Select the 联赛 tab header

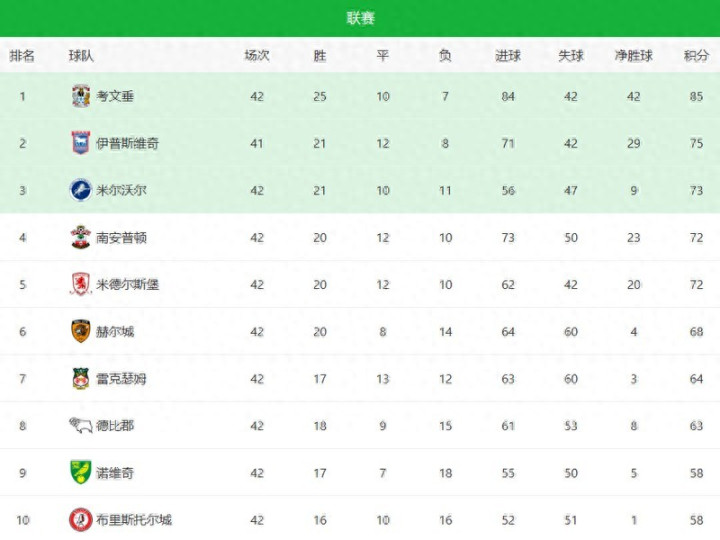coord(360,18)
